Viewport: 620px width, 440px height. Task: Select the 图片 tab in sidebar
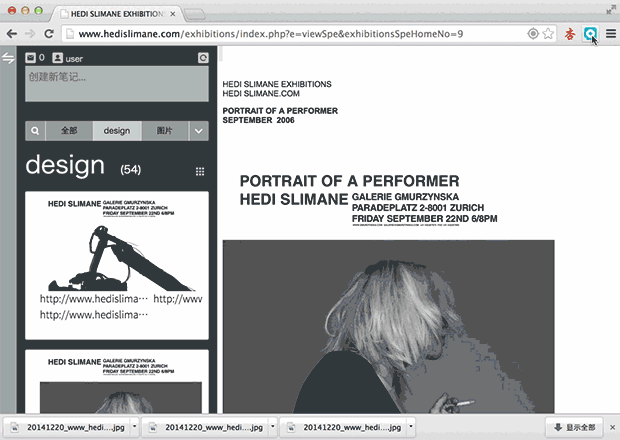click(164, 131)
